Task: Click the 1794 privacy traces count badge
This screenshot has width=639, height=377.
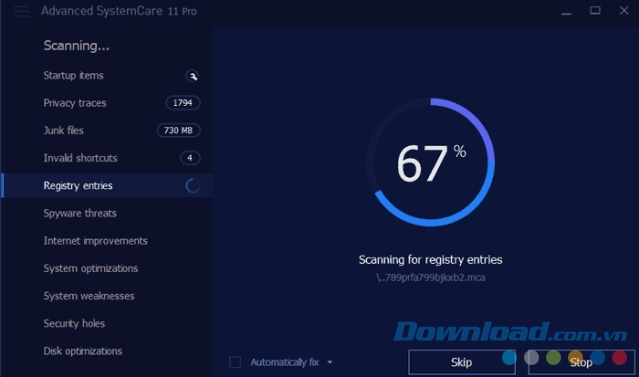Action: point(183,103)
